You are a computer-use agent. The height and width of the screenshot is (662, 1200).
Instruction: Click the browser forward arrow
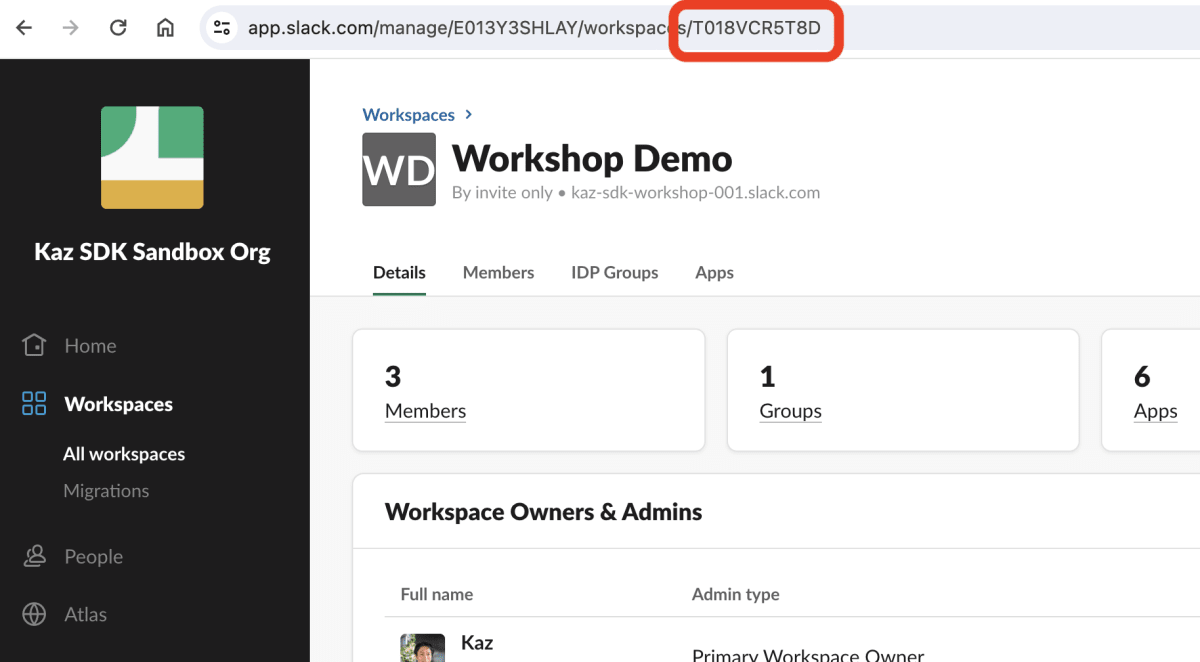(70, 28)
